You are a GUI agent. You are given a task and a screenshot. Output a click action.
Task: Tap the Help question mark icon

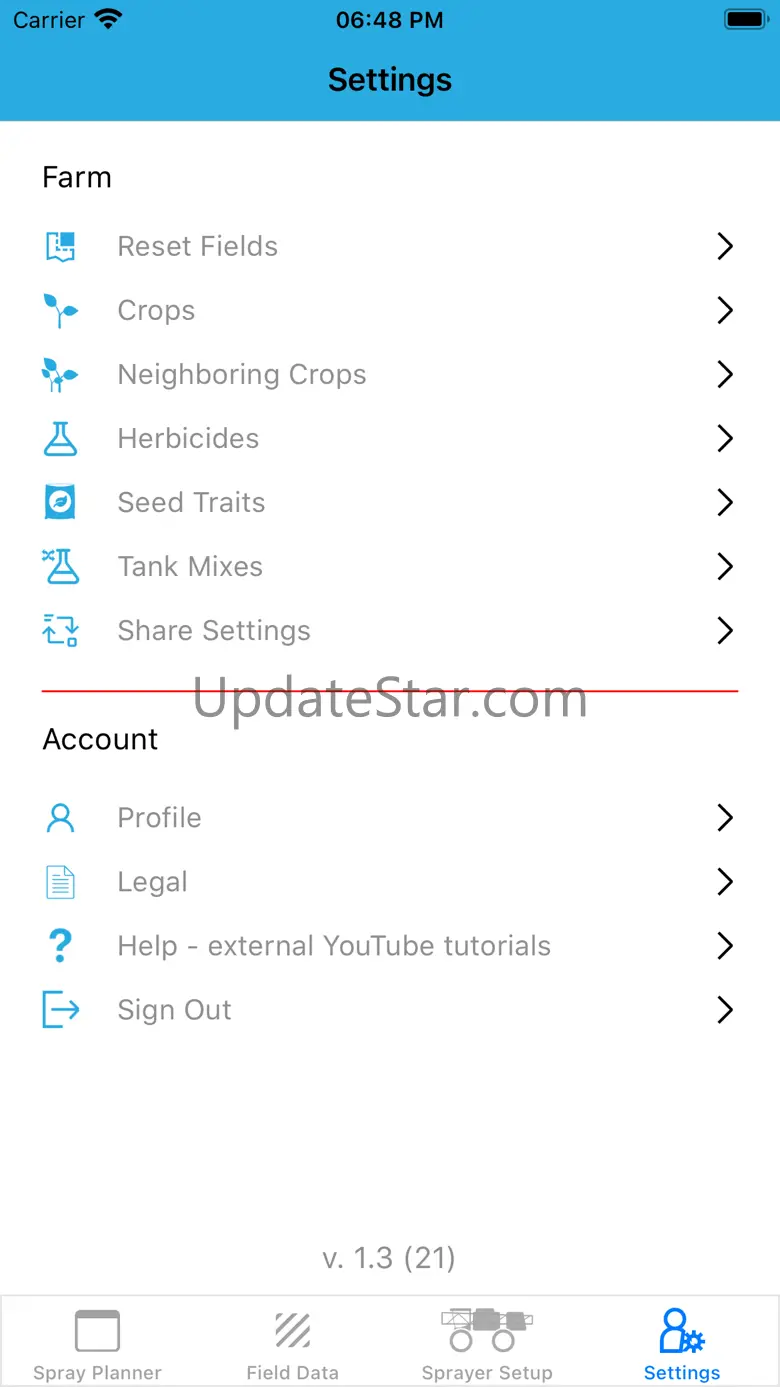click(60, 946)
